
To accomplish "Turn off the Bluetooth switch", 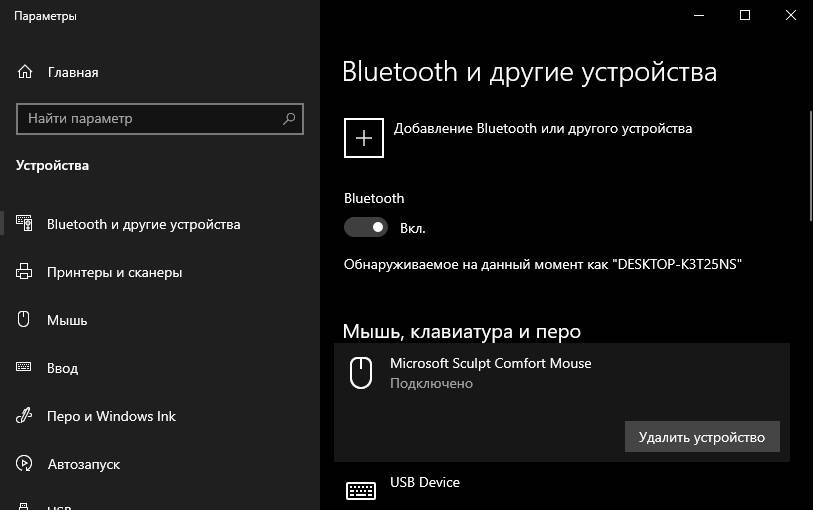I will coord(365,228).
